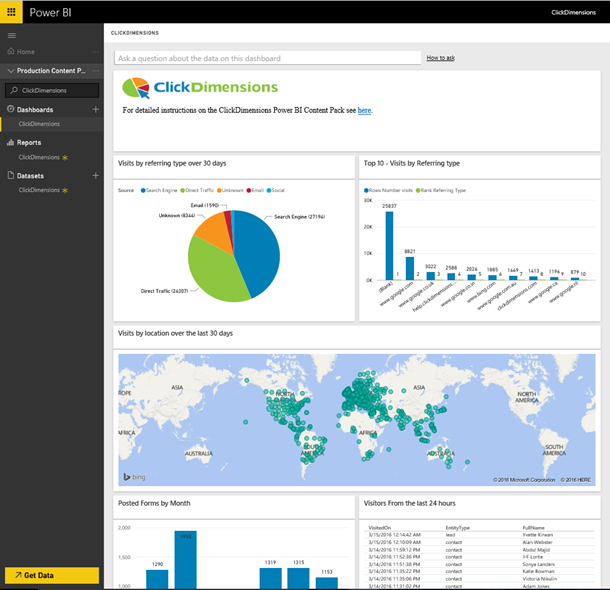Select the Datasets section heading
Image resolution: width=610 pixels, height=590 pixels.
point(30,176)
